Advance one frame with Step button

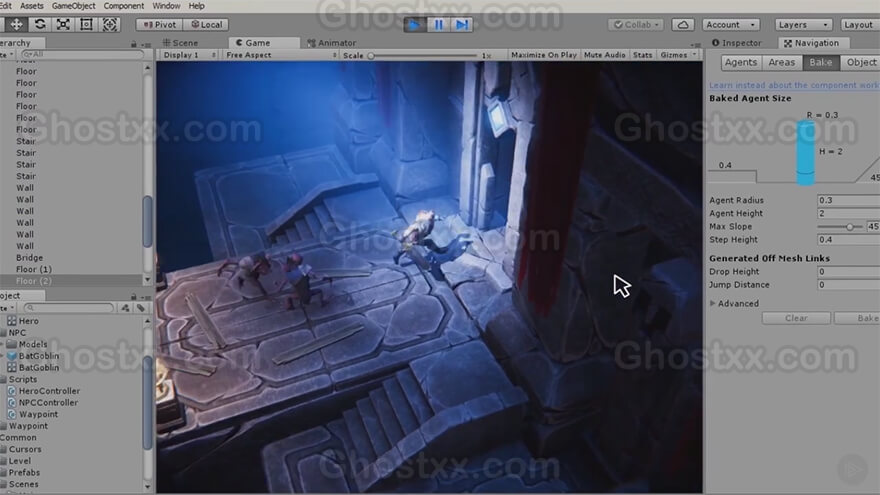click(x=461, y=25)
